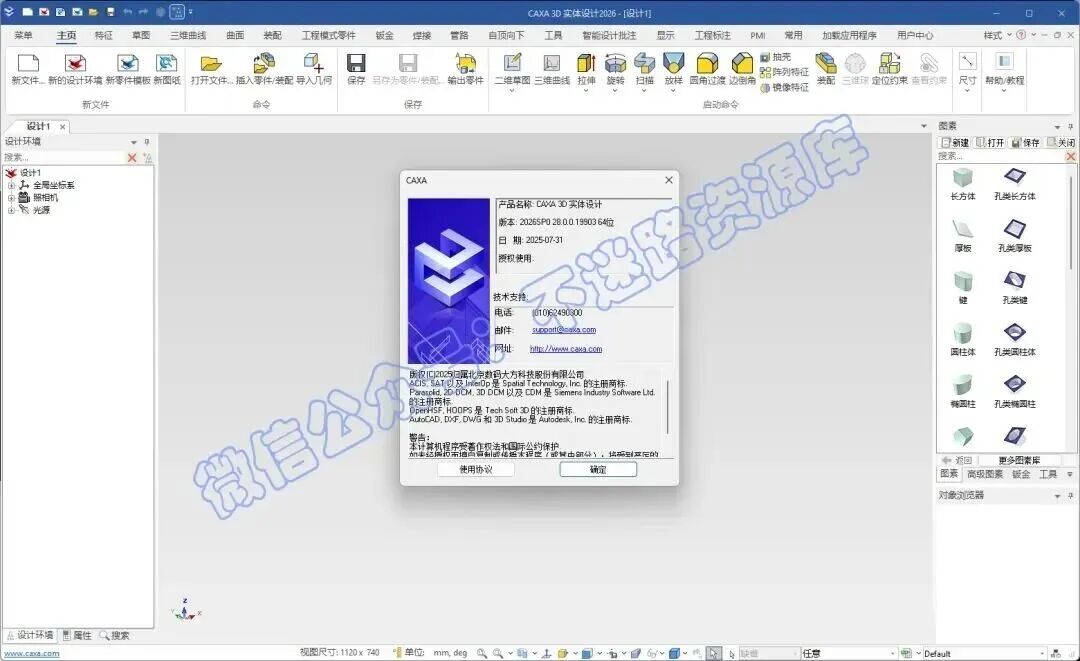This screenshot has height=661, width=1080.
Task: Open the 工程标注 ribbon tab
Action: pos(712,35)
